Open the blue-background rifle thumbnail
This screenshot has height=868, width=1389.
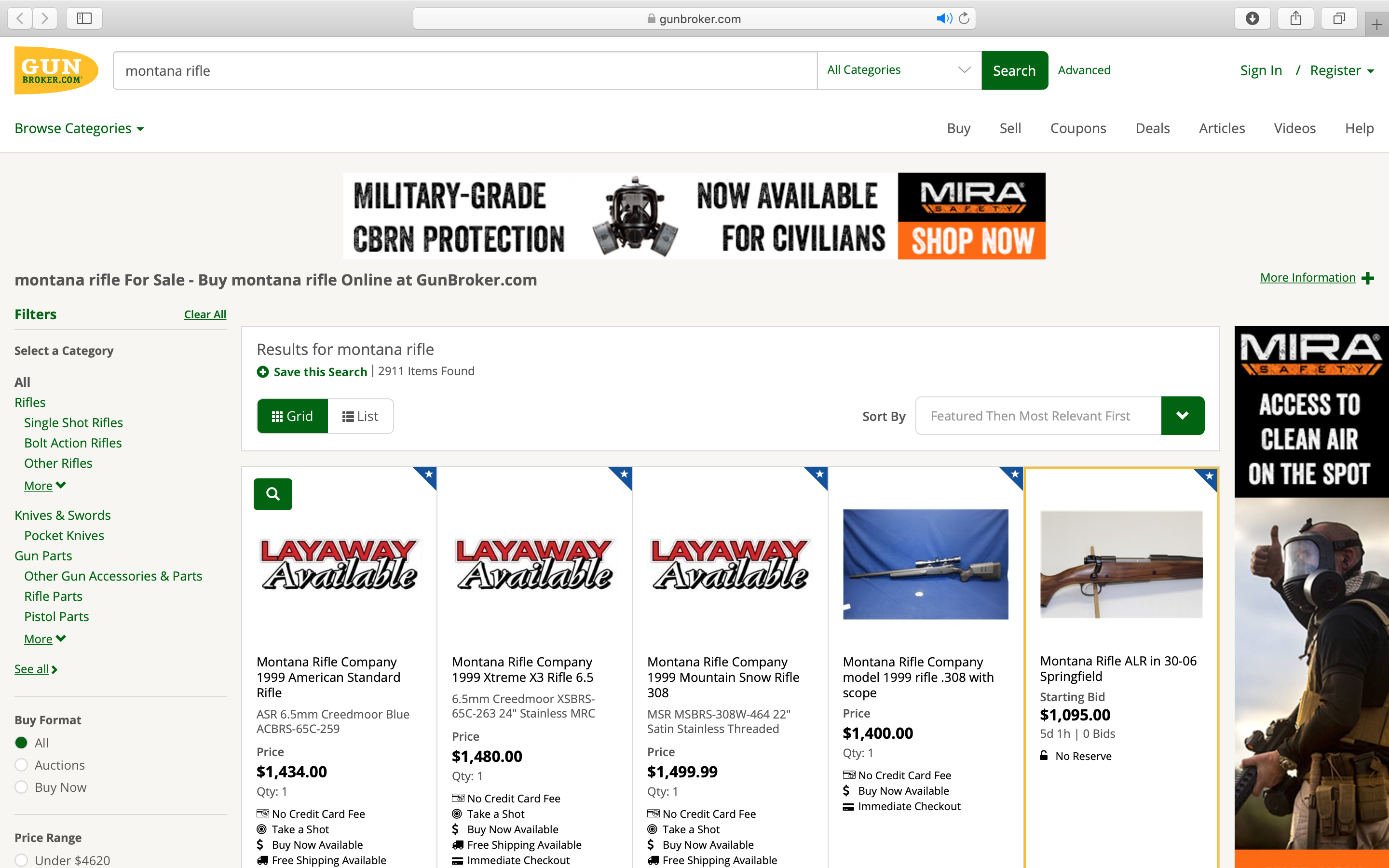coord(925,564)
